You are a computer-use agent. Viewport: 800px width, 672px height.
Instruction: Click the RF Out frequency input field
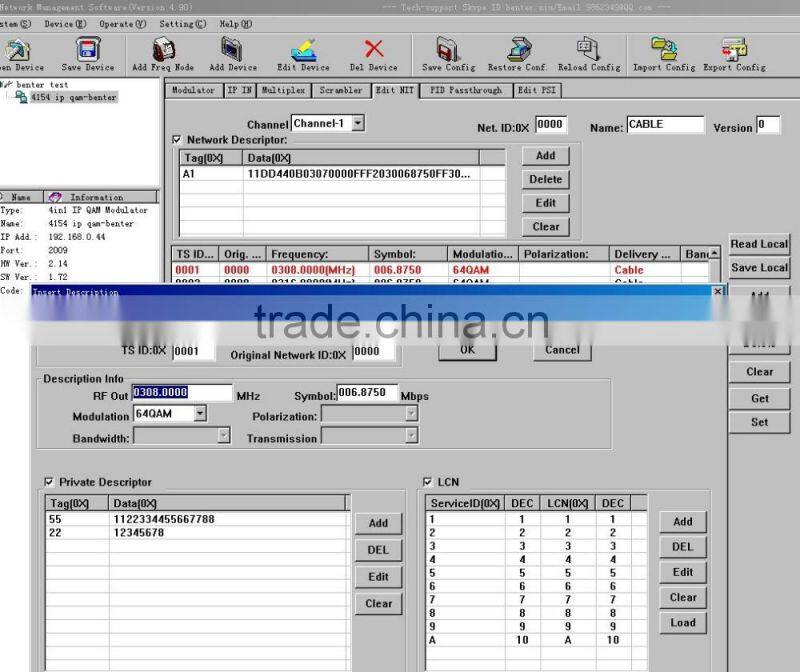coord(181,393)
